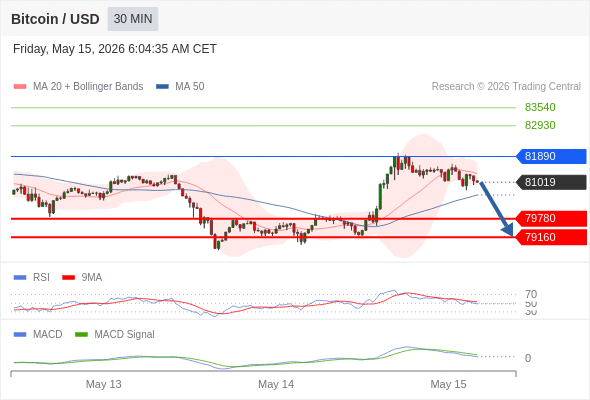Click the MA 20 + Bollinger Bands legend swatch
This screenshot has height=400, width=590.
click(x=20, y=87)
